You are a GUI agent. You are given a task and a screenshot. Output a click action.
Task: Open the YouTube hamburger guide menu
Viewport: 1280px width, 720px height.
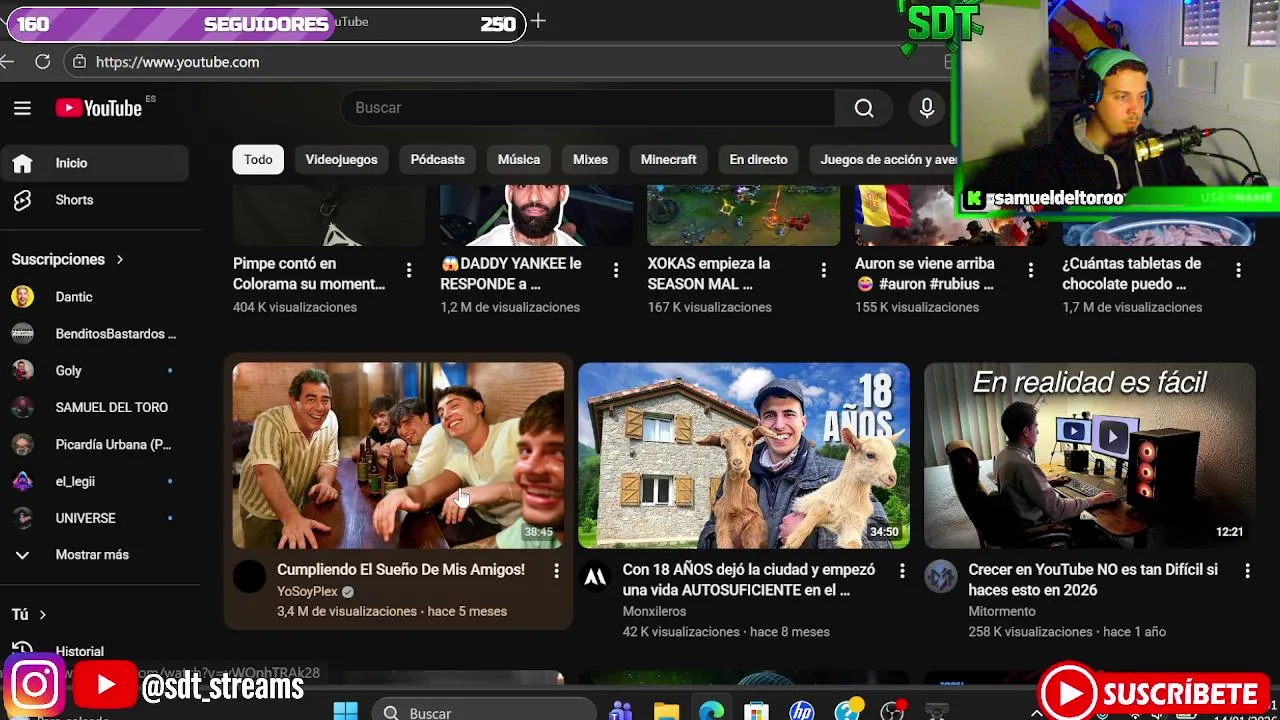(x=22, y=108)
